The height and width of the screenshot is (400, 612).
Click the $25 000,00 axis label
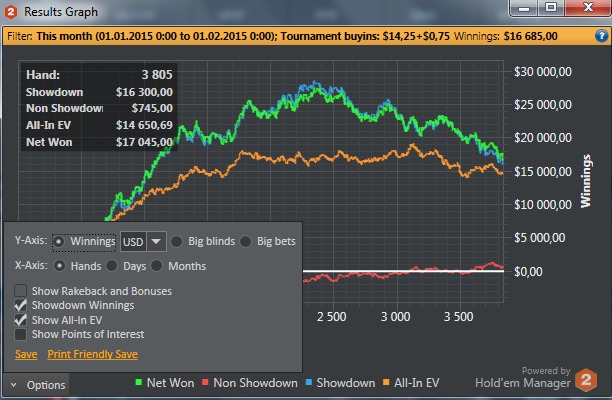click(x=543, y=105)
